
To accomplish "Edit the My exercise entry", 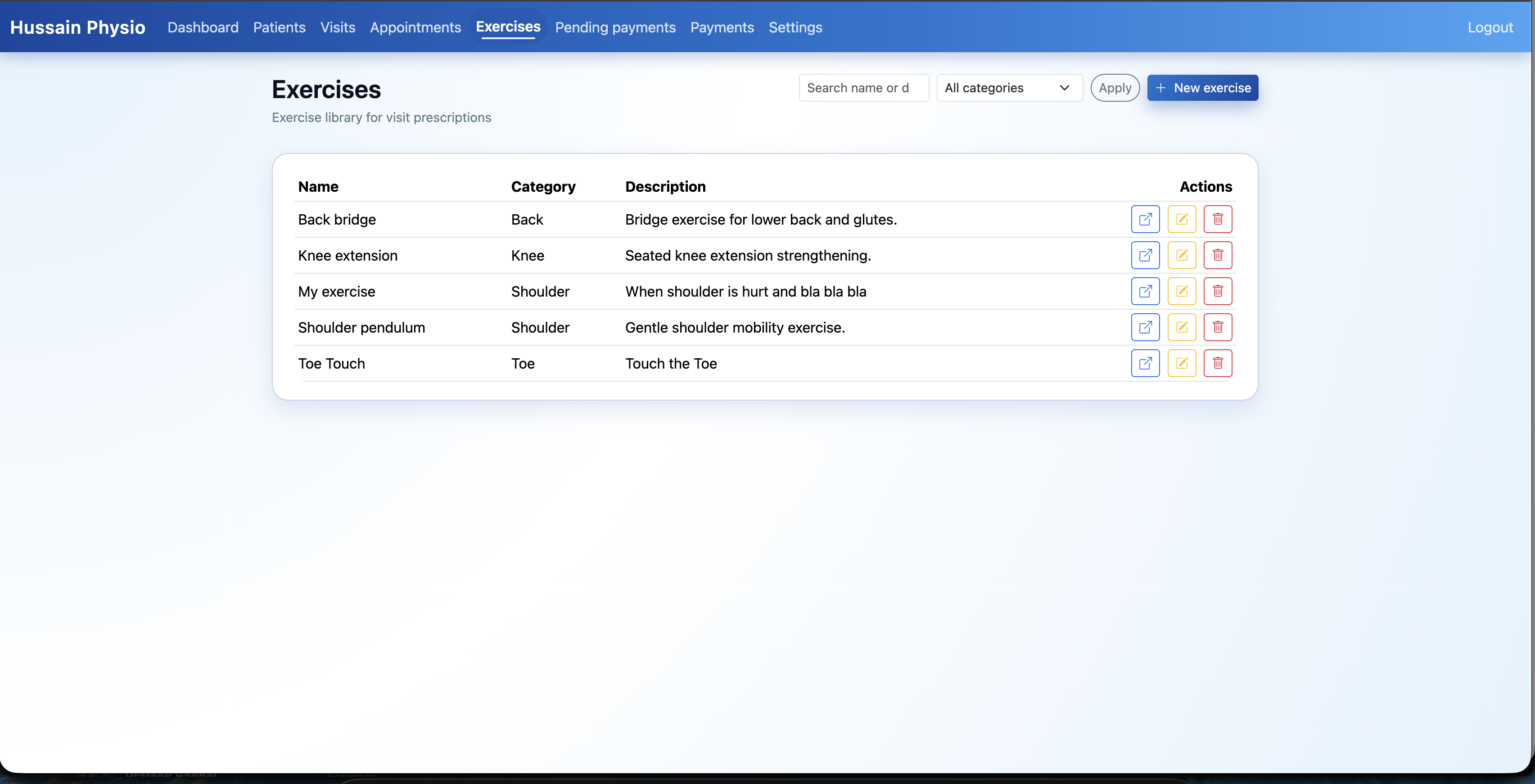I will [x=1181, y=291].
